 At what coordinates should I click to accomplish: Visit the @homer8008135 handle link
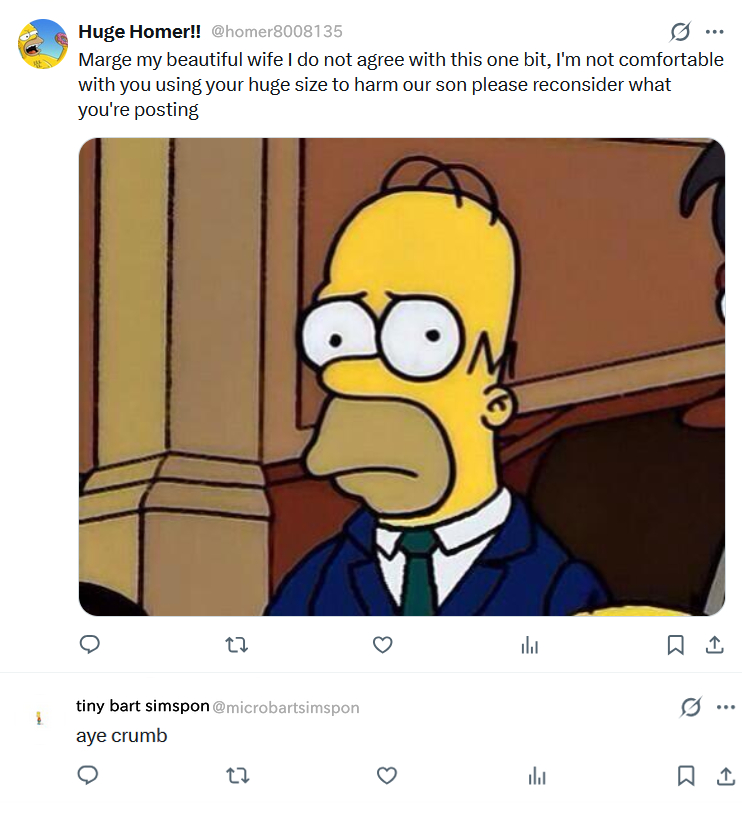[x=277, y=32]
